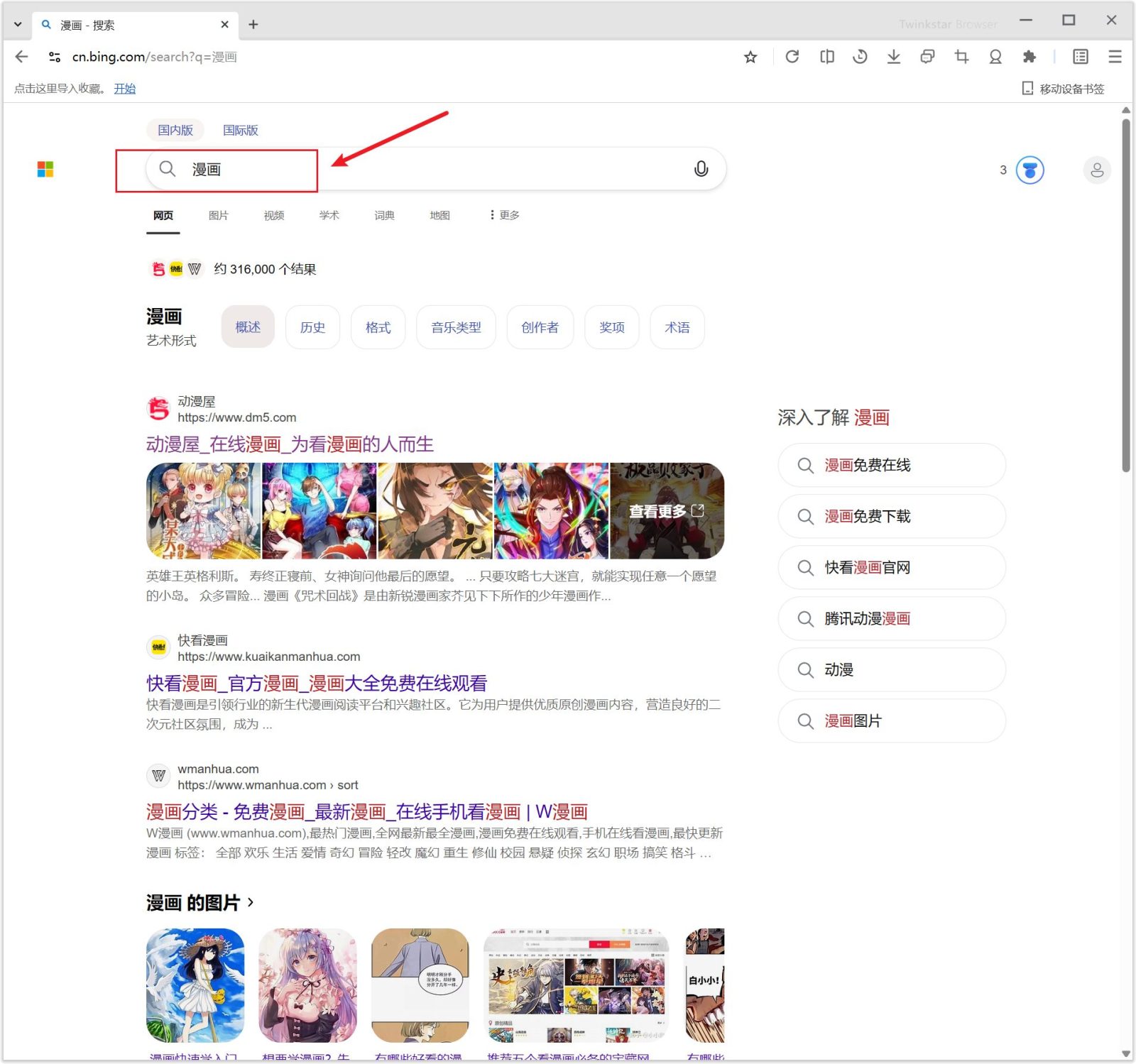Select the 网页 results tab
This screenshot has height=1064, width=1136.
(x=163, y=215)
